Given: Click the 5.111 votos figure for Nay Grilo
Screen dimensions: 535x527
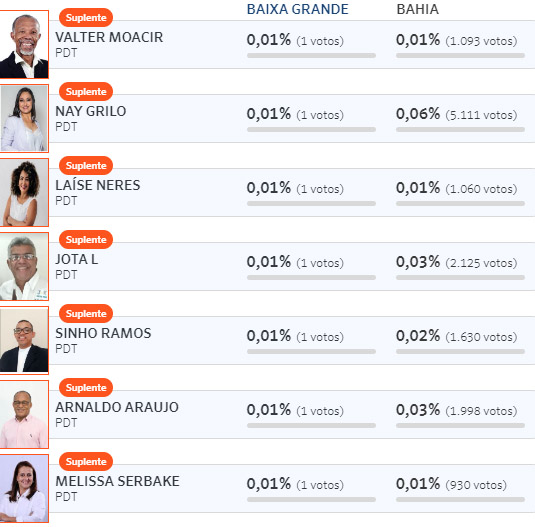Looking at the screenshot, I should tap(481, 115).
